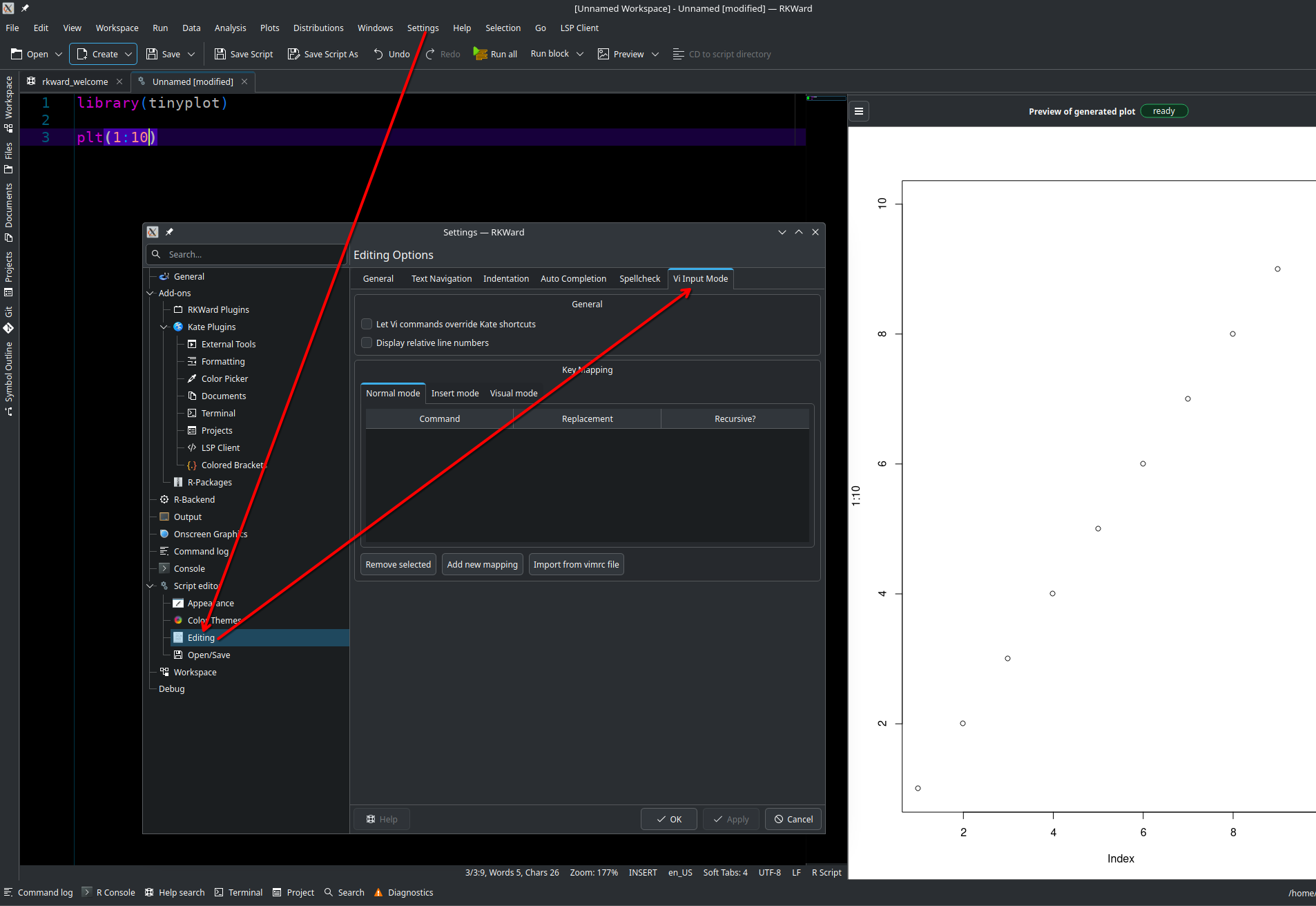Screen dimensions: 1316x906
Task: Click the Undo toolbar button
Action: 391,54
